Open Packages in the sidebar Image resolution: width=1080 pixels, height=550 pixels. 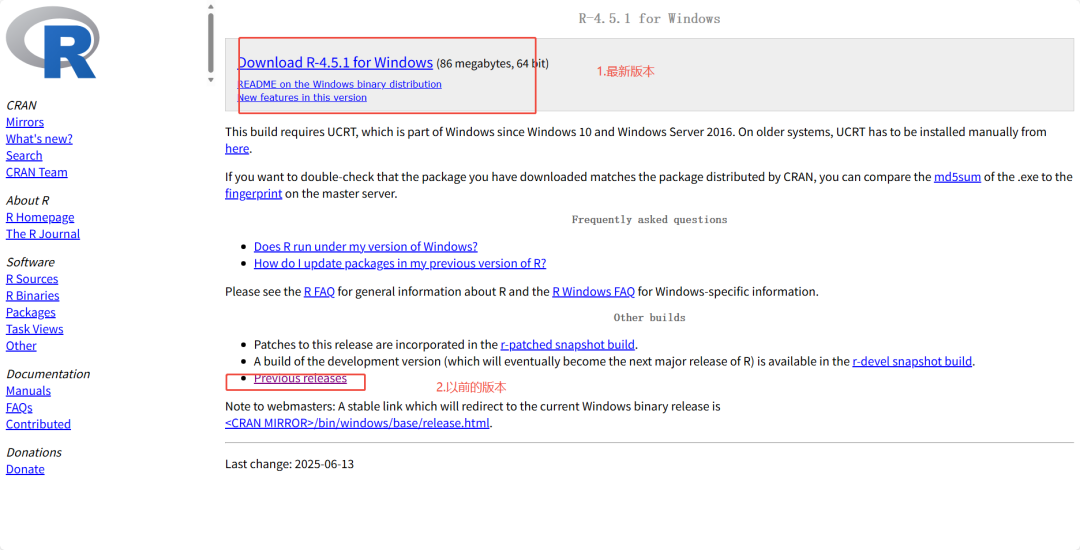[31, 313]
